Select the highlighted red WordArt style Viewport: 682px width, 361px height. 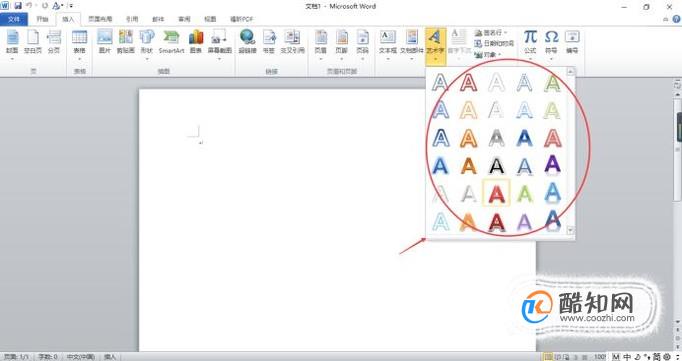click(x=496, y=193)
